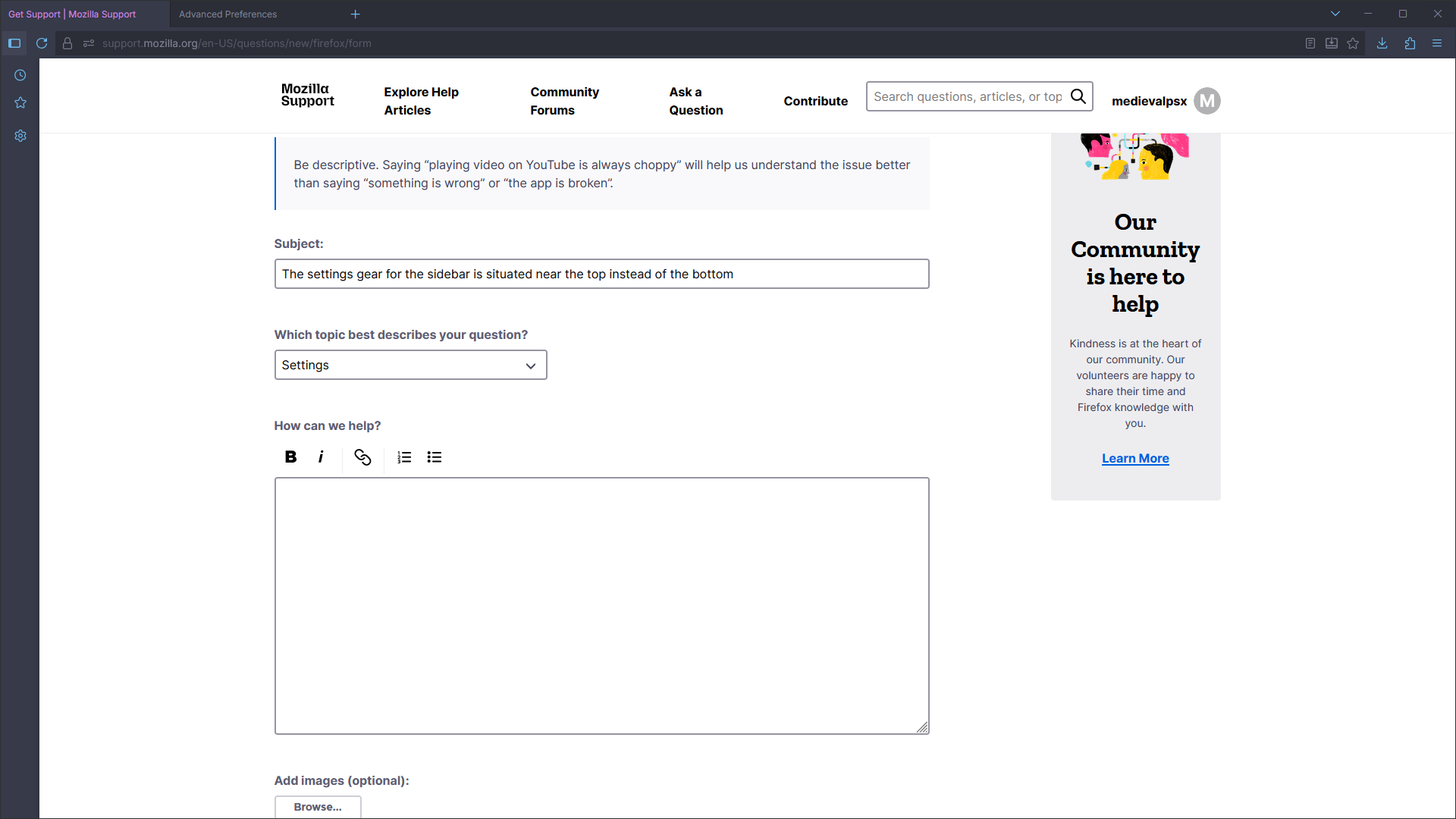Reload the current page
1456x819 pixels.
42,43
